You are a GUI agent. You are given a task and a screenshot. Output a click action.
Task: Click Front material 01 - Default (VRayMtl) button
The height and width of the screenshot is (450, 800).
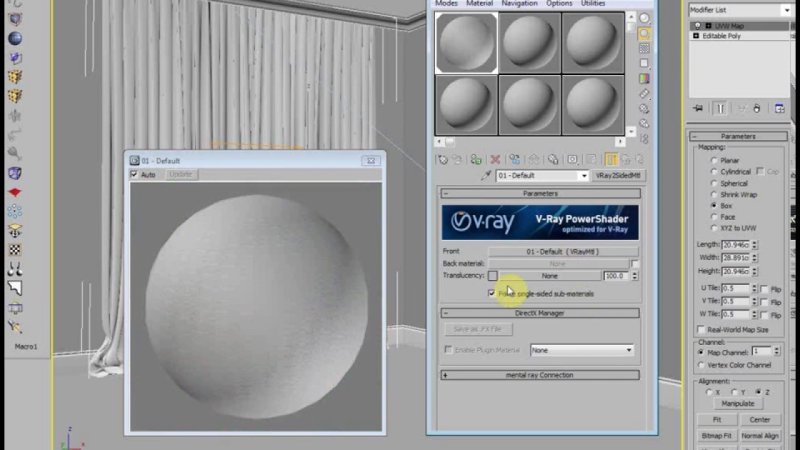pyautogui.click(x=563, y=252)
